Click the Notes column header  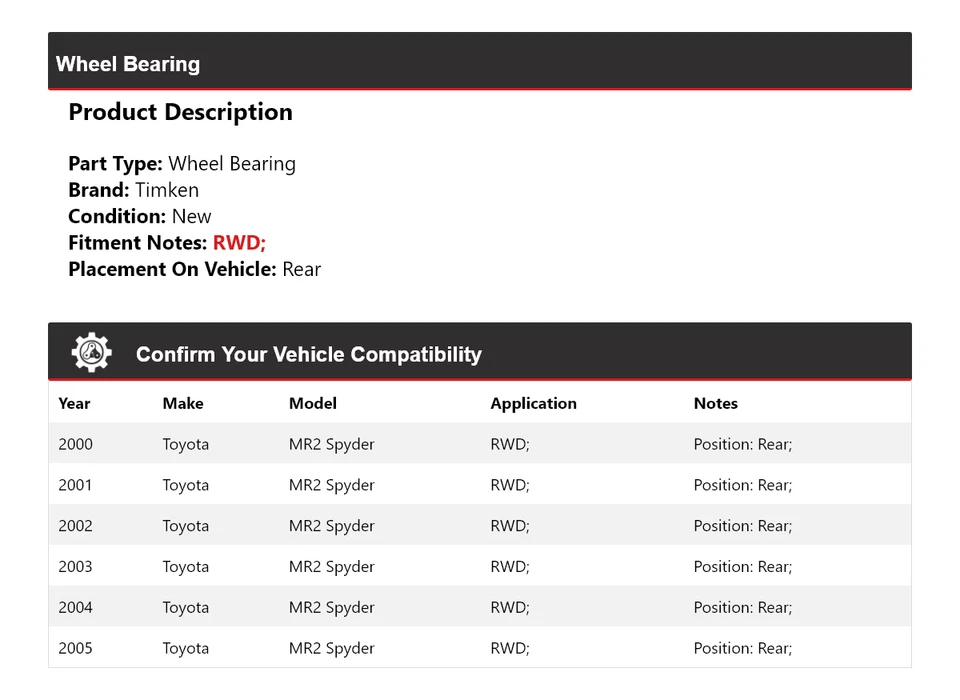coord(716,404)
